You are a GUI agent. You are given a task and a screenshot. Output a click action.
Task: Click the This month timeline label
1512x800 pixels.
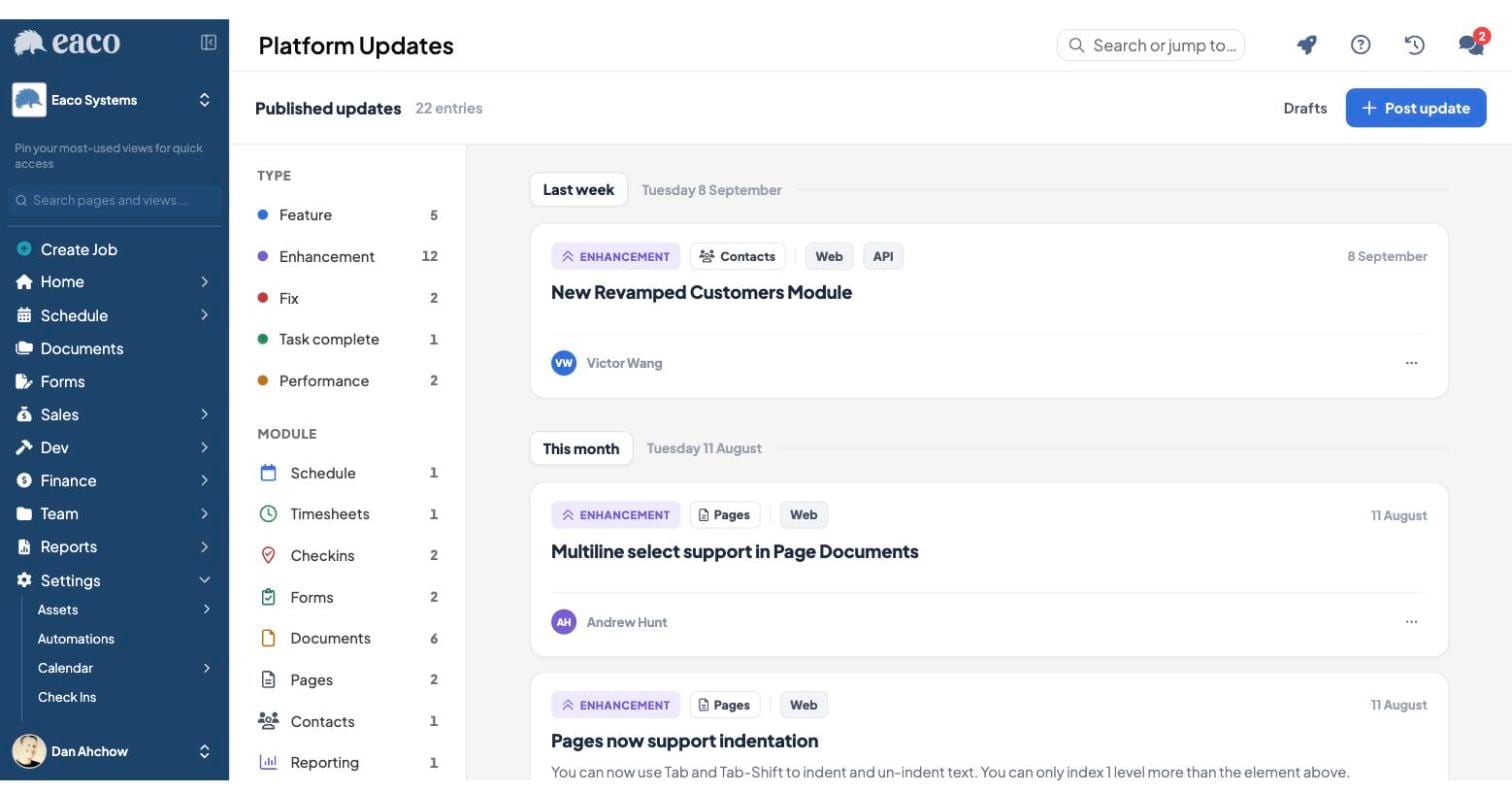pyautogui.click(x=581, y=449)
